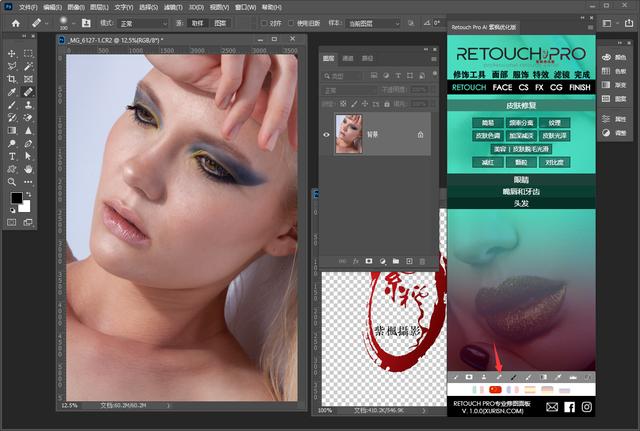The height and width of the screenshot is (431, 640).
Task: Open the layer blend mode 正常 dropdown
Action: (x=349, y=90)
